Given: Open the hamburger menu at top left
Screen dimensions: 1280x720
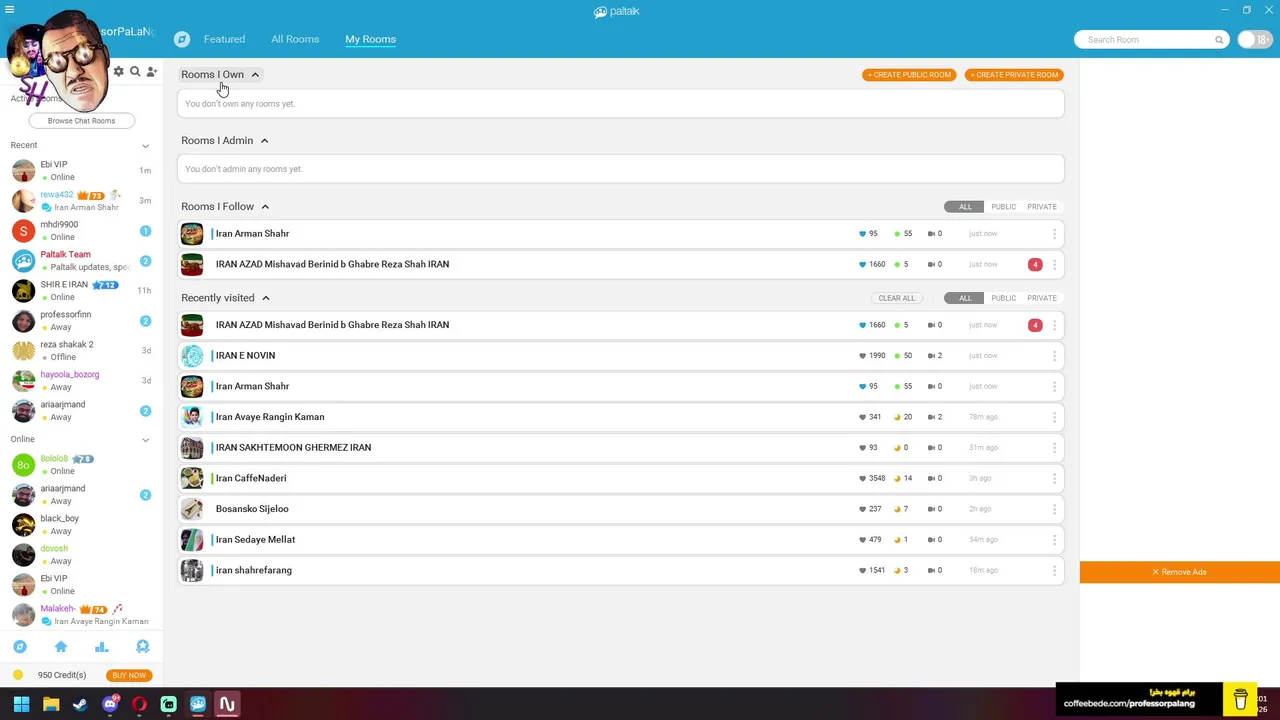Looking at the screenshot, I should (x=9, y=10).
